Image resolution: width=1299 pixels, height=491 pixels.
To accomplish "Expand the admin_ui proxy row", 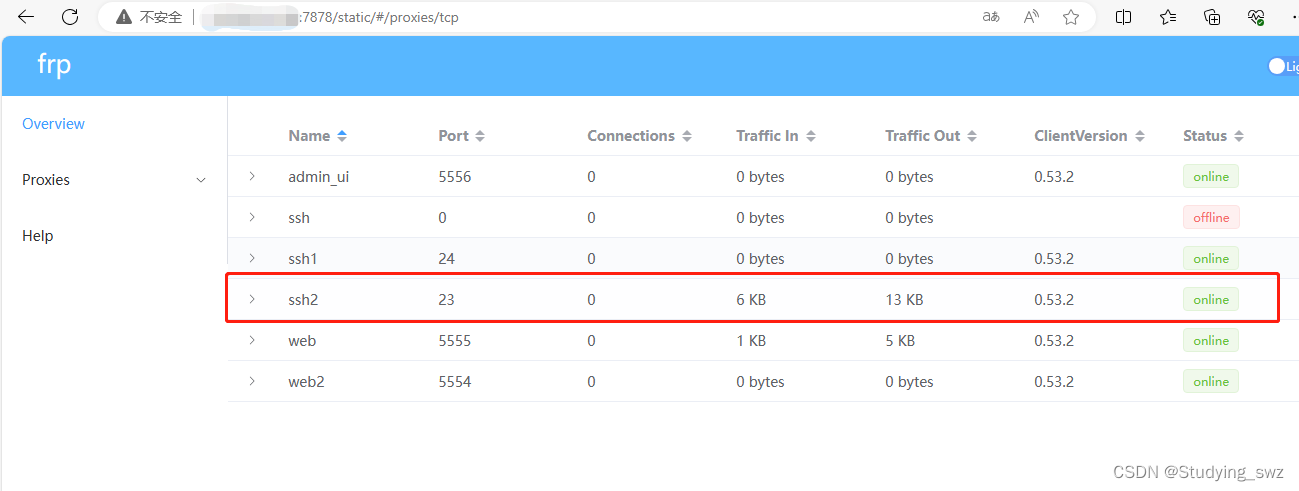I will pyautogui.click(x=252, y=176).
